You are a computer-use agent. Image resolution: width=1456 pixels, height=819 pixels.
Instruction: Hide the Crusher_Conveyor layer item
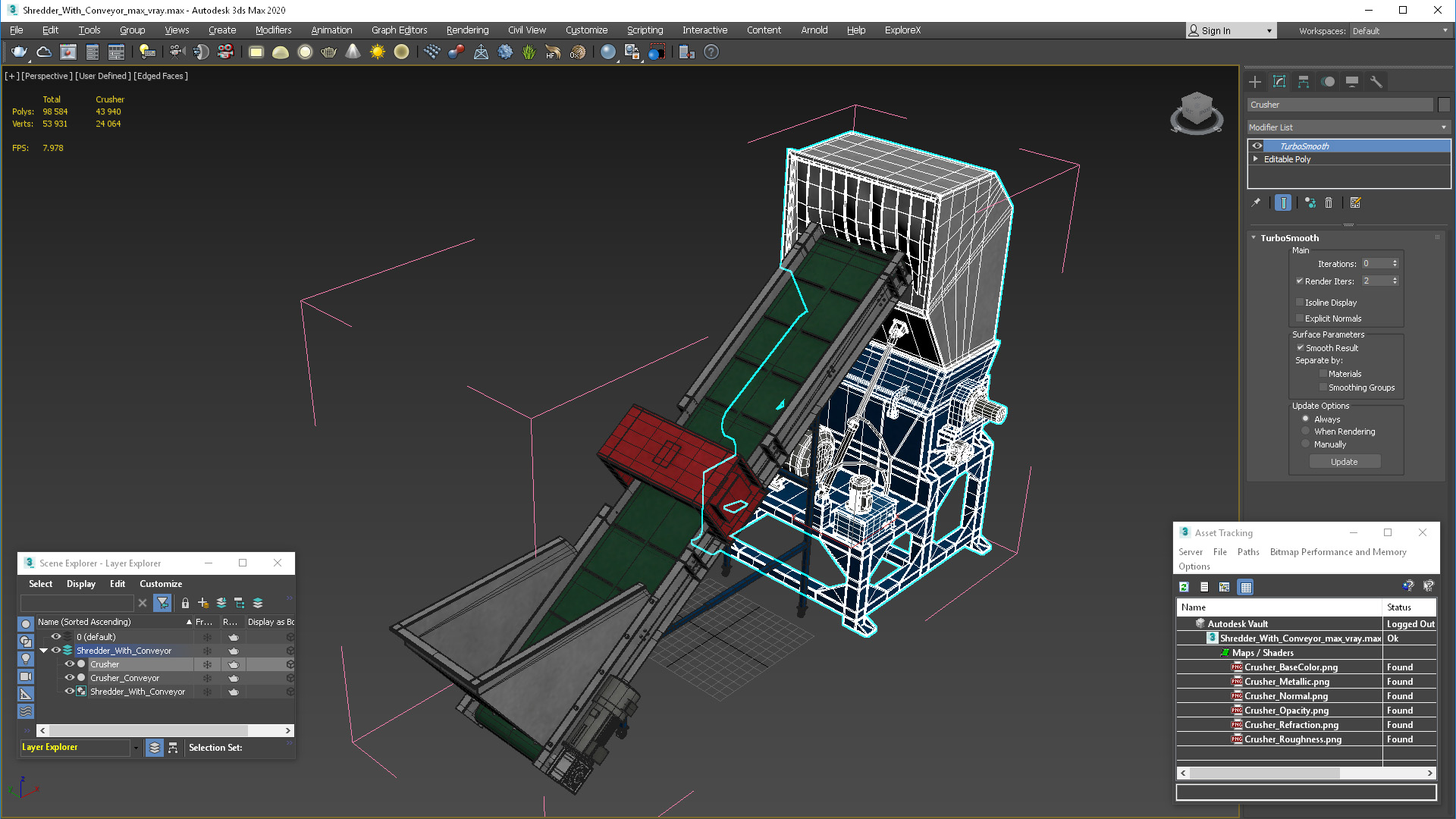tap(69, 678)
